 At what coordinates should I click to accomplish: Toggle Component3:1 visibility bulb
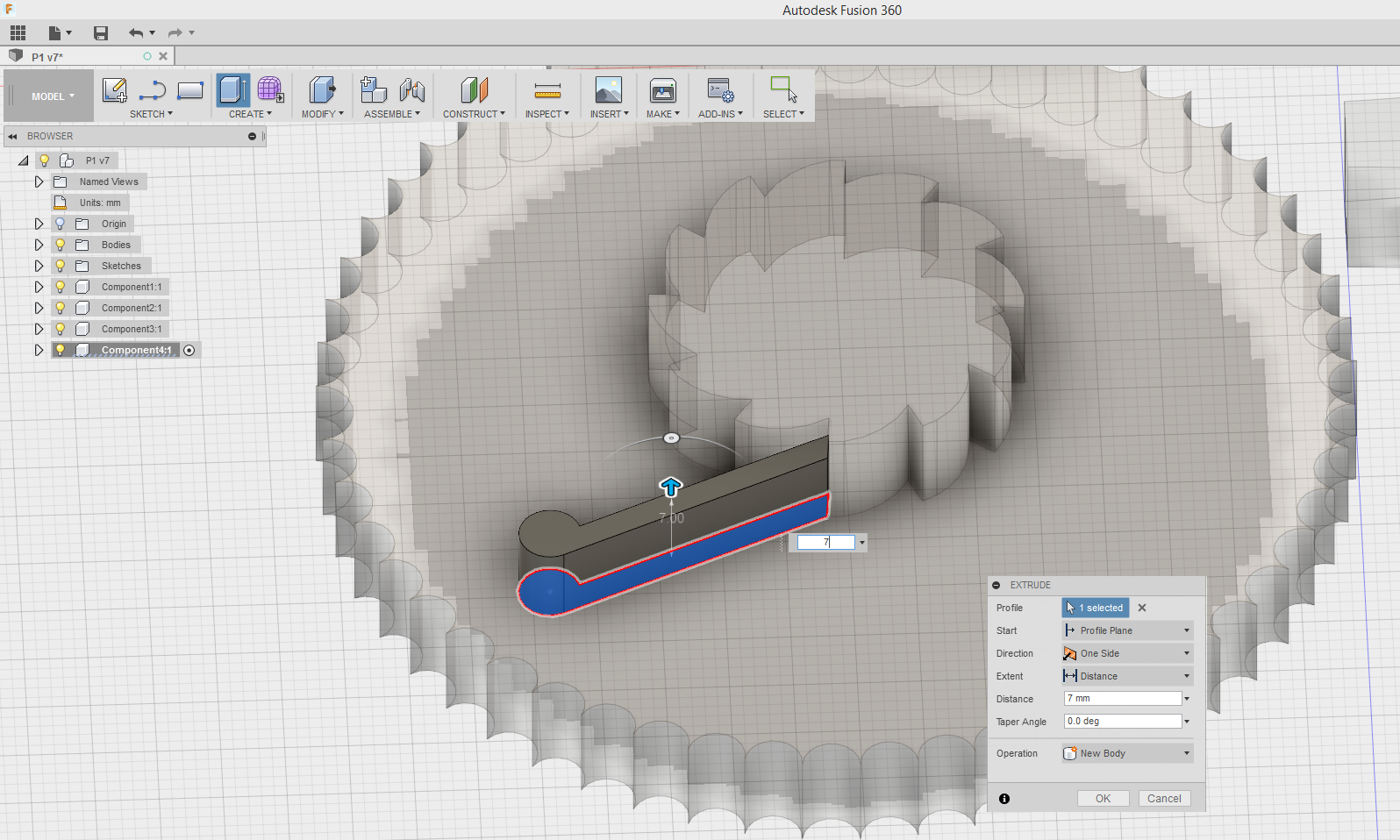point(60,329)
